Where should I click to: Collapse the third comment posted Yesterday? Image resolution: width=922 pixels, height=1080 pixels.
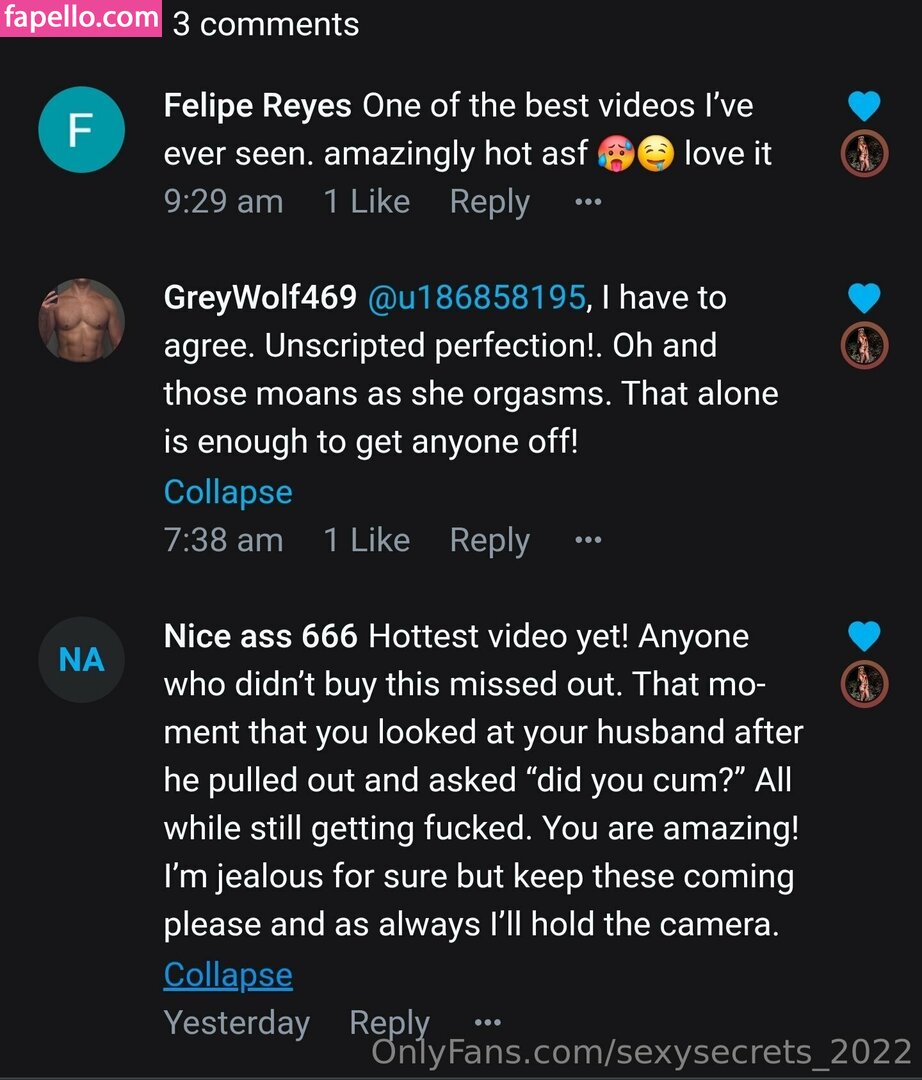tap(228, 975)
